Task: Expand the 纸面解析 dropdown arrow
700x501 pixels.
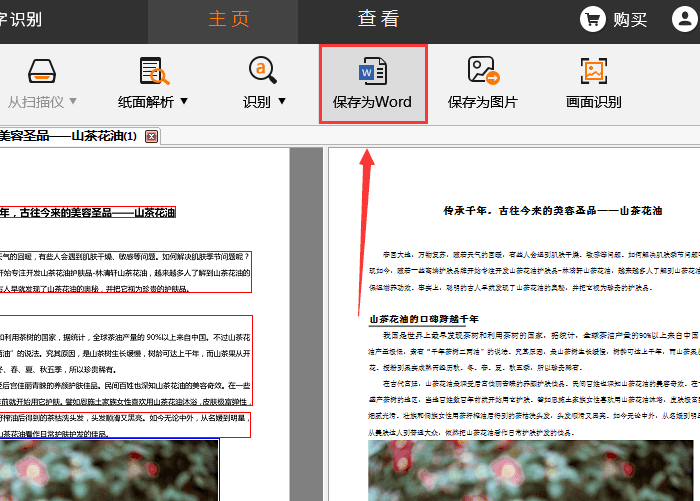Action: [x=183, y=102]
